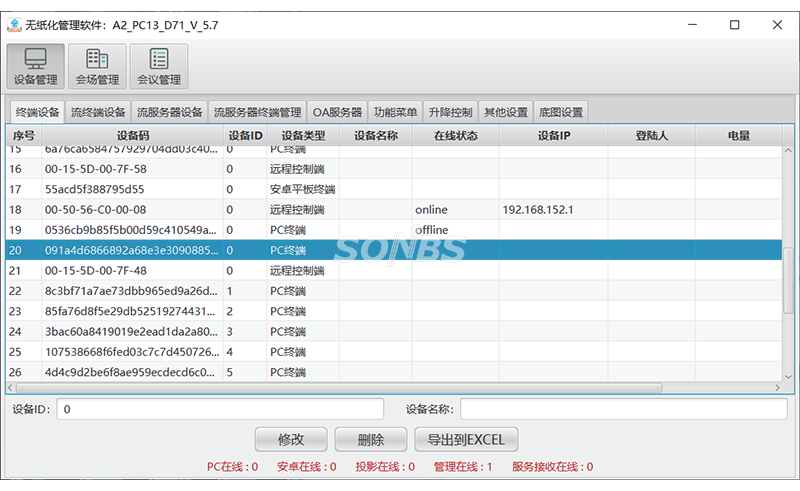This screenshot has height=491, width=800.
Task: Click the 删除 button
Action: (x=370, y=439)
